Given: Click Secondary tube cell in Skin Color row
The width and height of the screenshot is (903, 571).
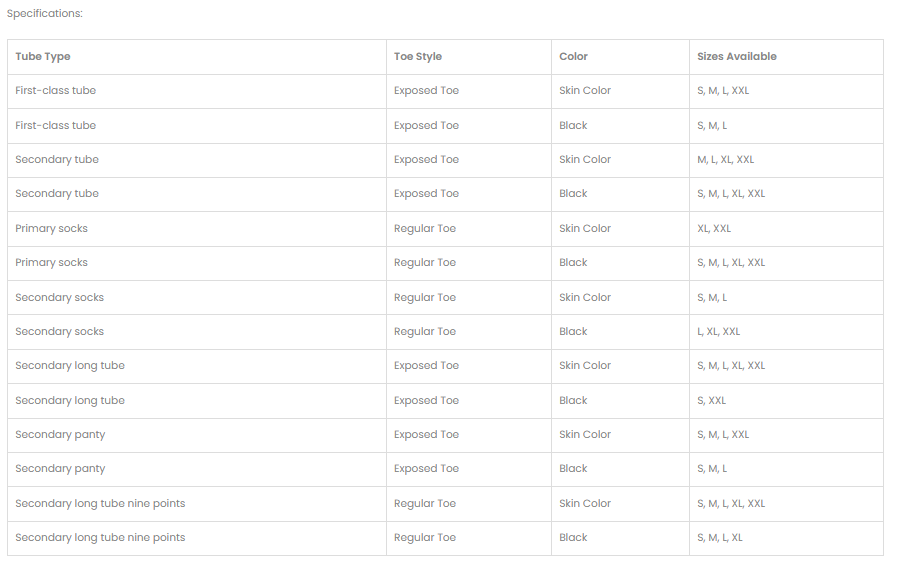Looking at the screenshot, I should pos(57,160).
